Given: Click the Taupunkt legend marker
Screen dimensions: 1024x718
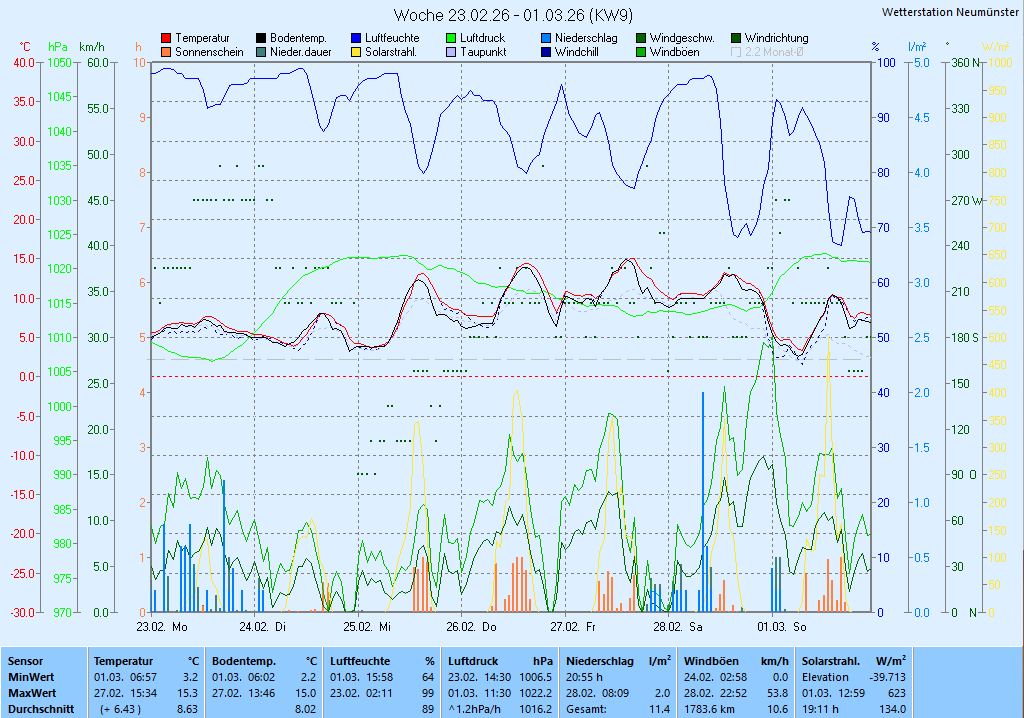Looking at the screenshot, I should [x=451, y=52].
